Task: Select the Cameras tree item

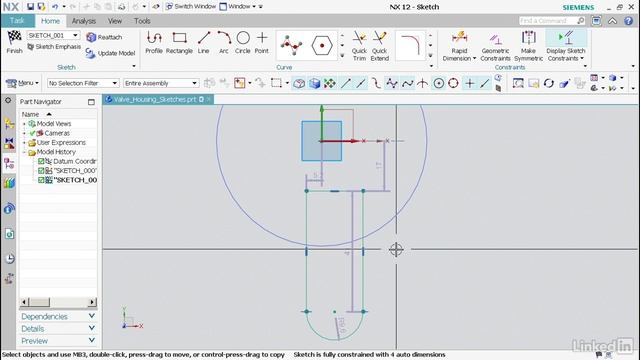Action: point(57,133)
